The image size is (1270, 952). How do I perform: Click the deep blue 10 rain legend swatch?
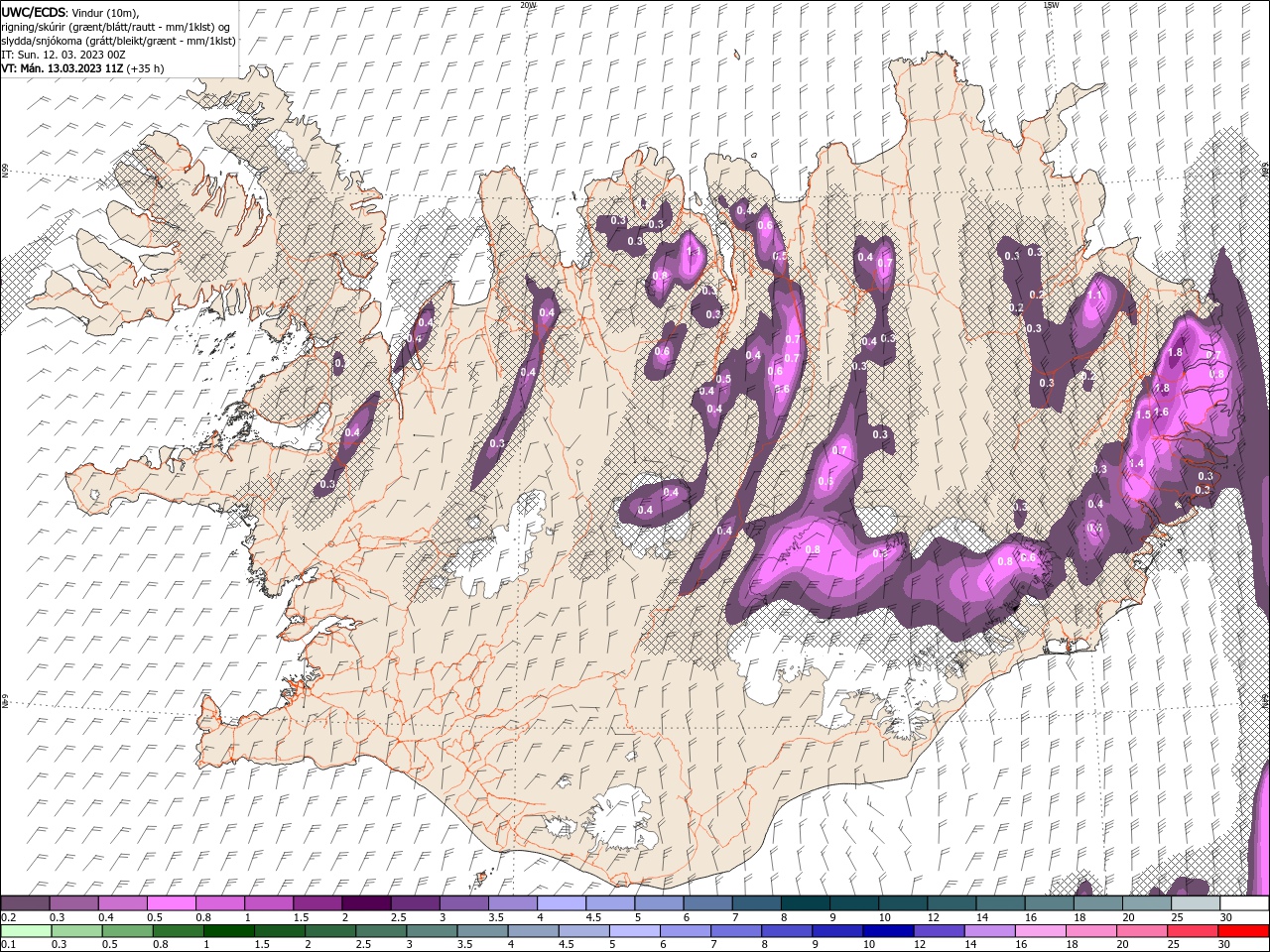pyautogui.click(x=888, y=931)
